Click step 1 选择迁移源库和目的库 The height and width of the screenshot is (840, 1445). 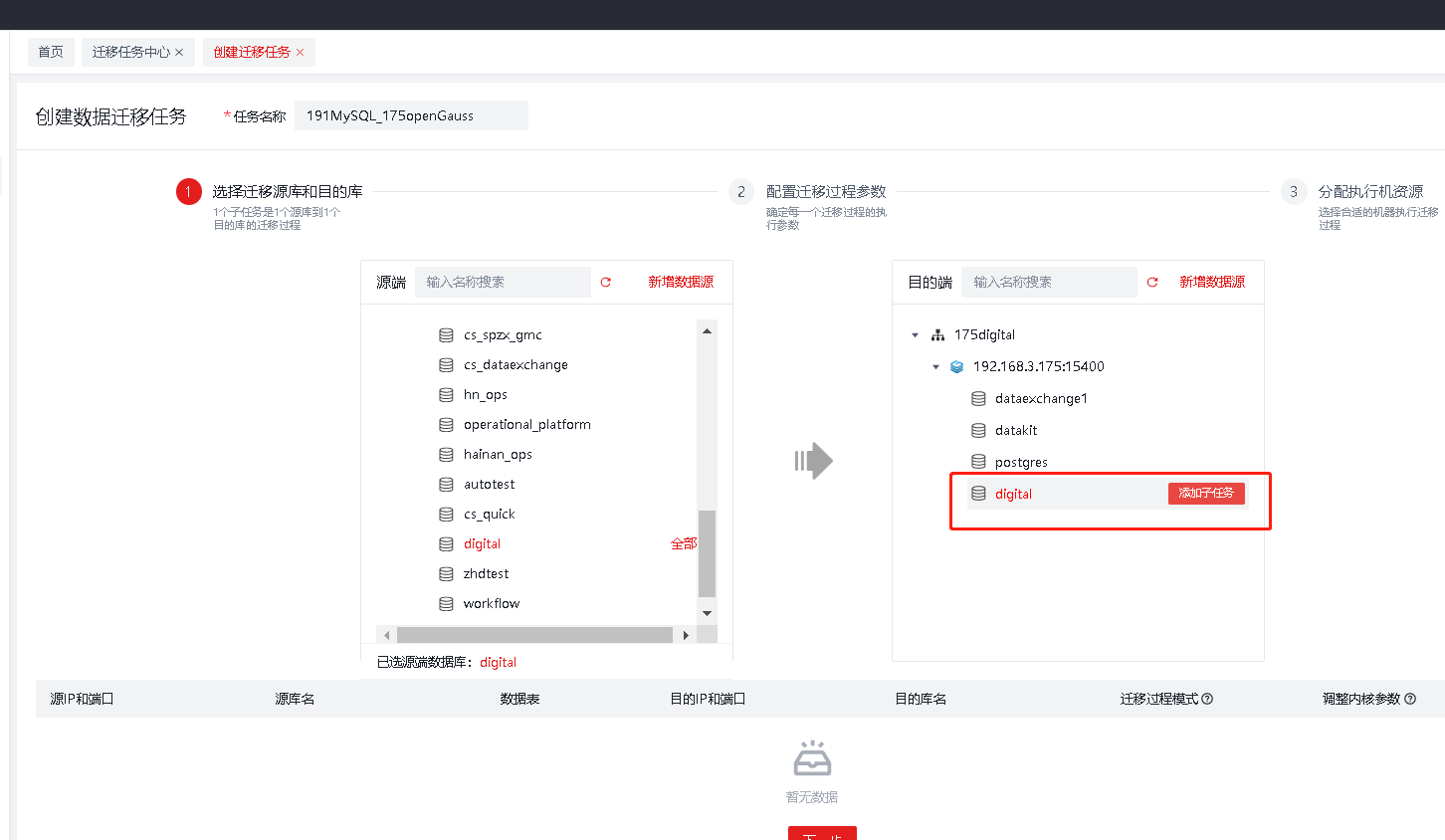tap(287, 192)
